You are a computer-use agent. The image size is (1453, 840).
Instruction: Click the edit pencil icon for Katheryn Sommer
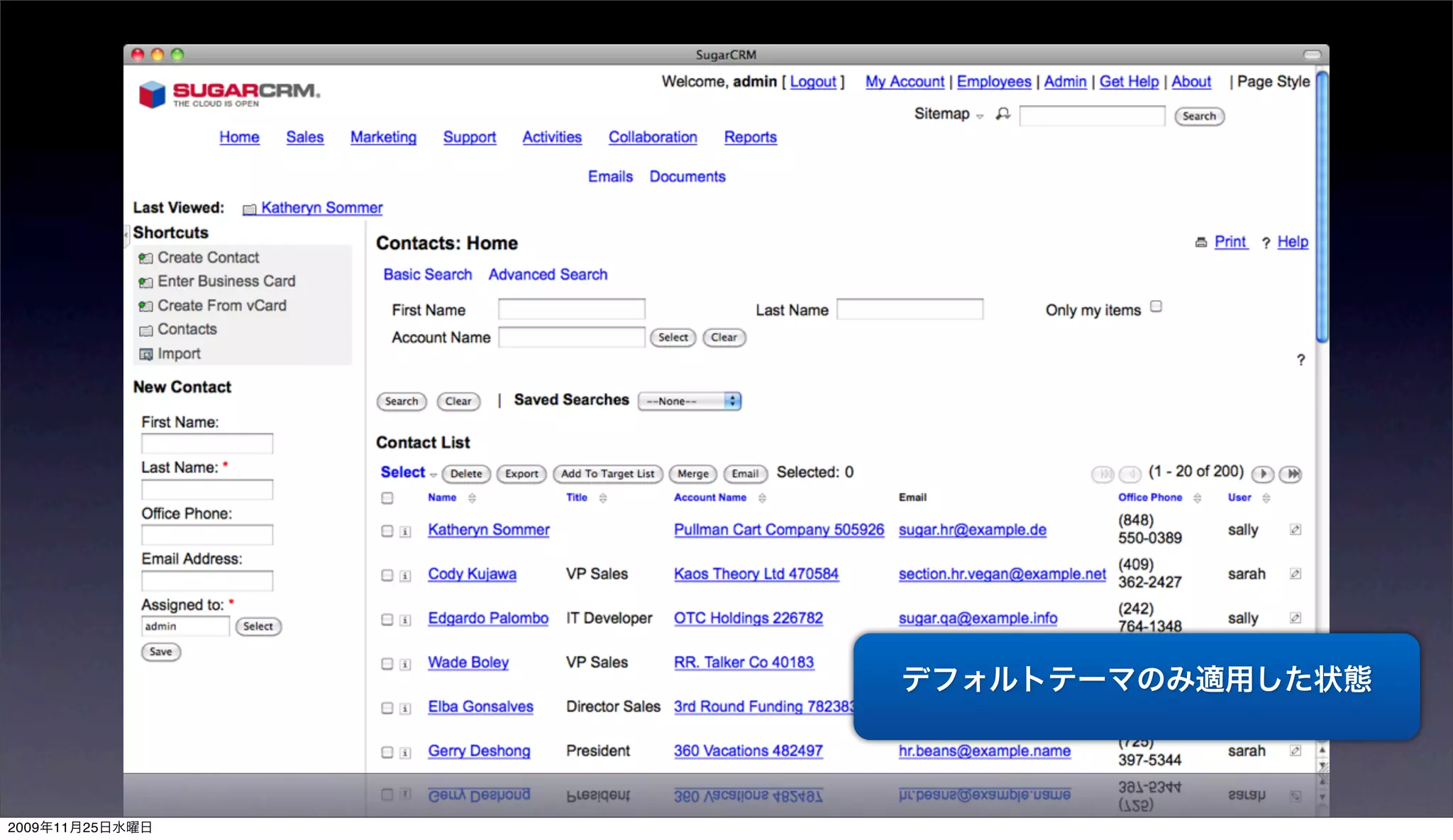[1295, 529]
